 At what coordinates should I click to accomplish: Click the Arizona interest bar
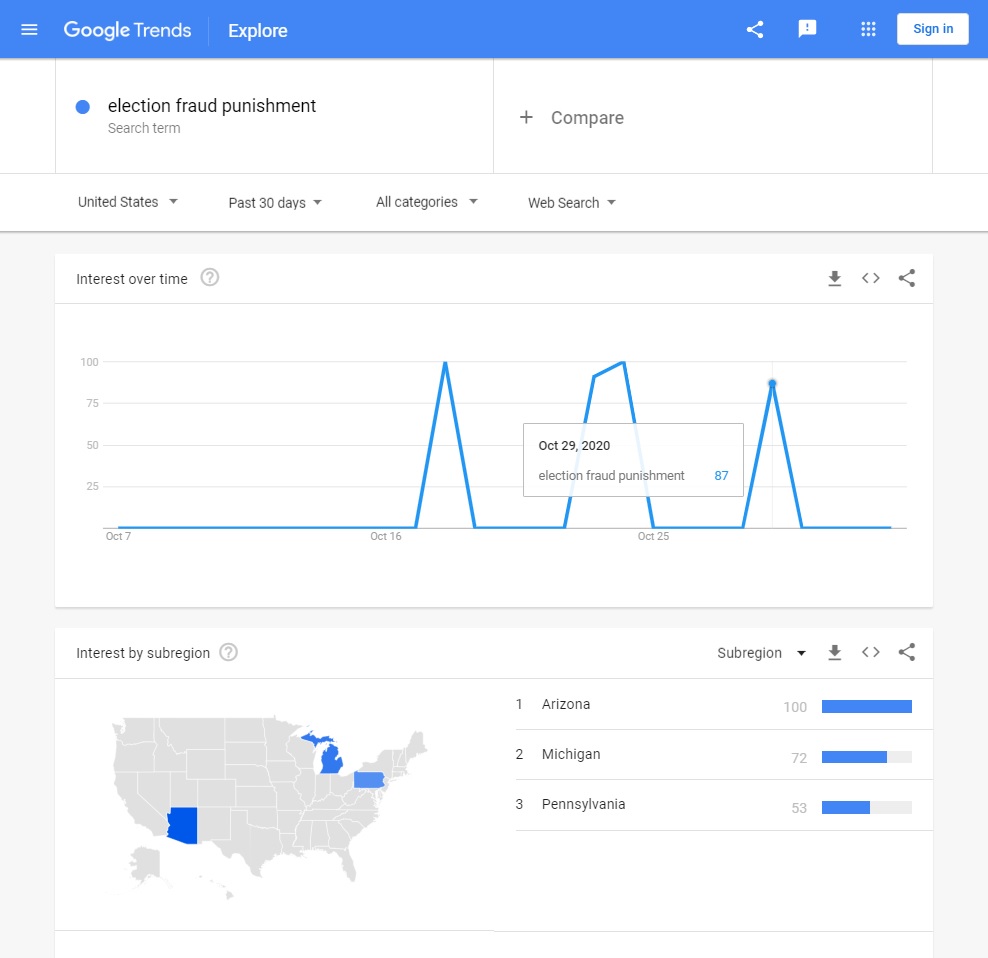(x=866, y=707)
